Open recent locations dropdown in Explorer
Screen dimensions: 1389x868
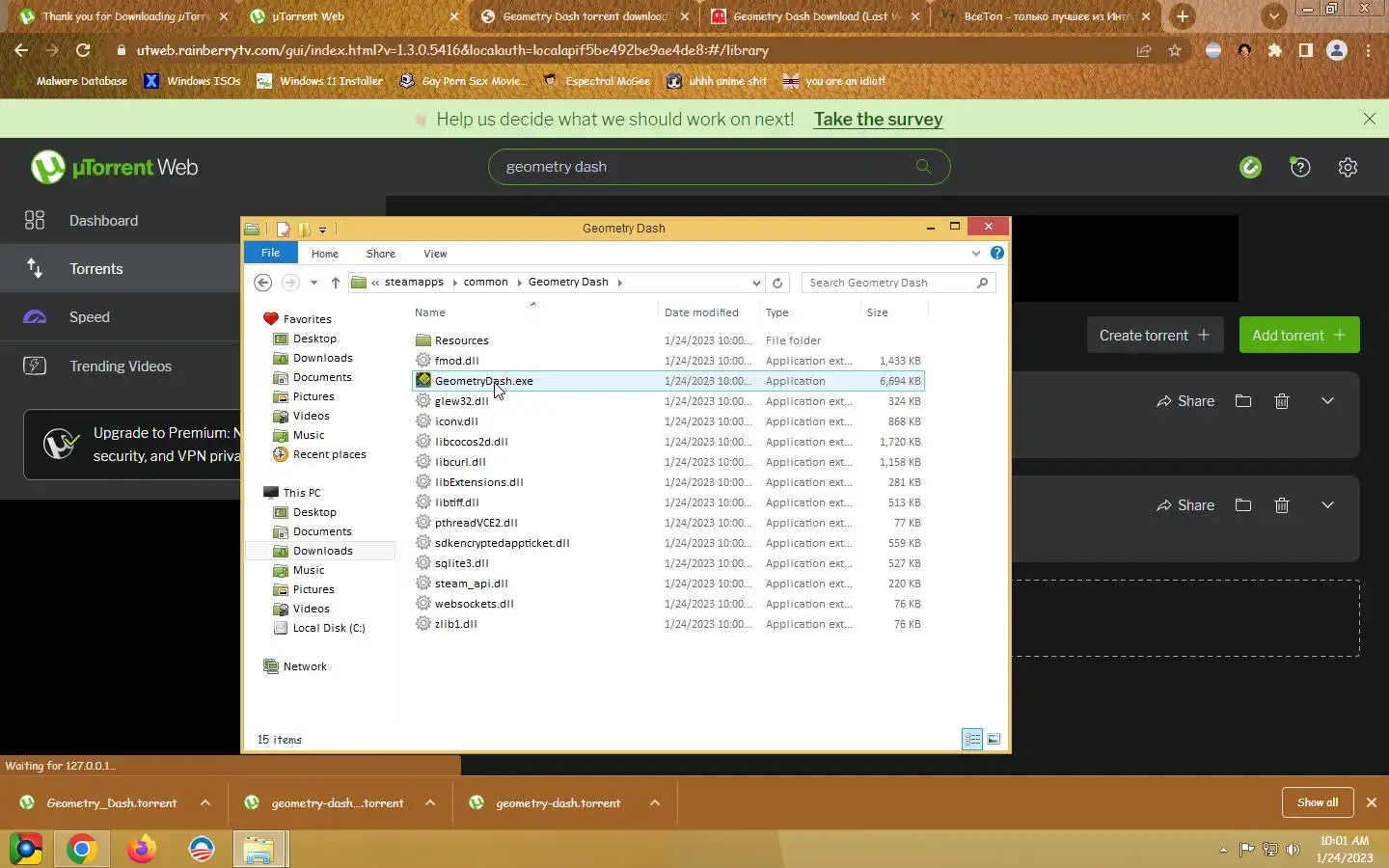[313, 283]
